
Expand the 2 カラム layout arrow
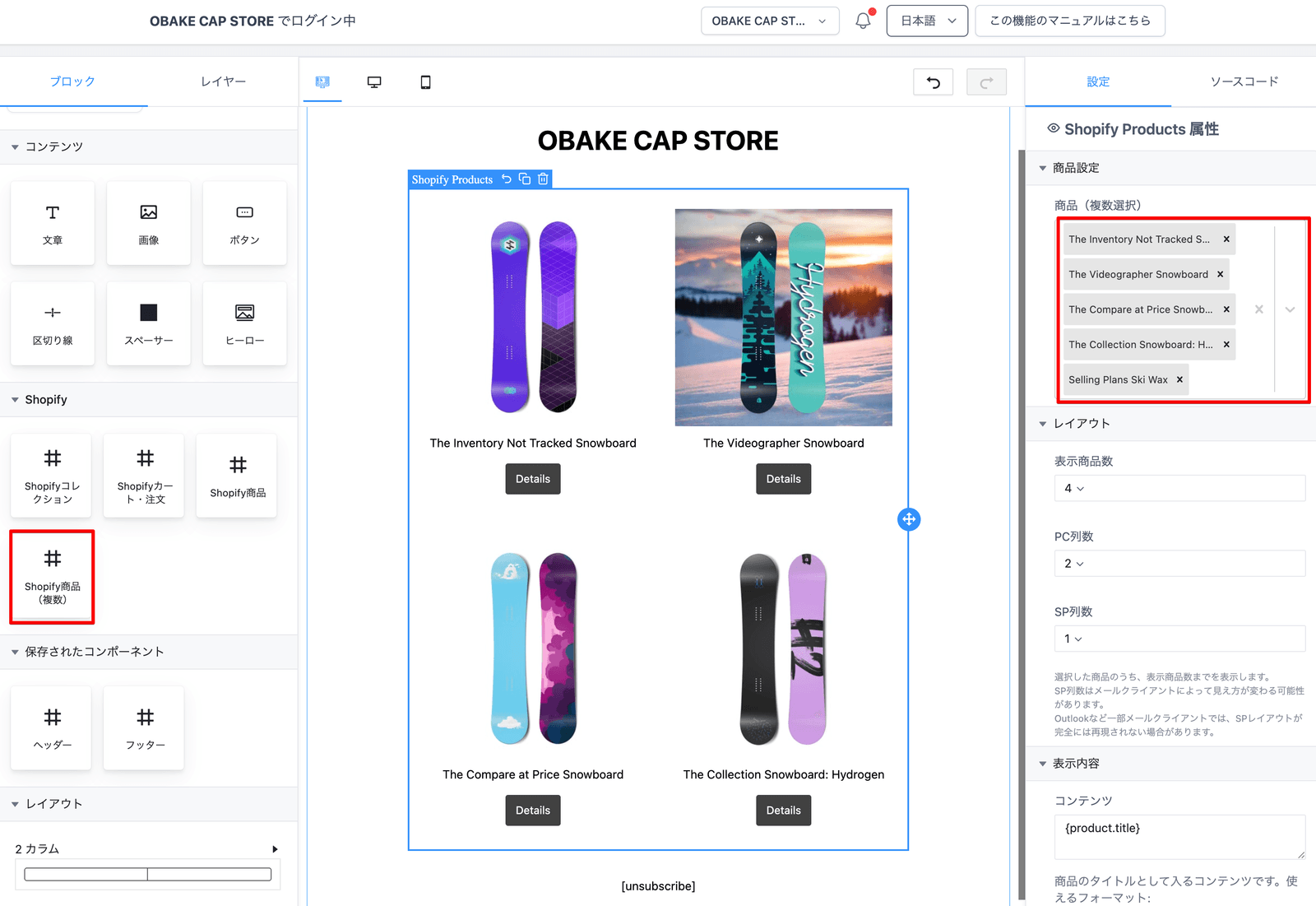click(275, 849)
